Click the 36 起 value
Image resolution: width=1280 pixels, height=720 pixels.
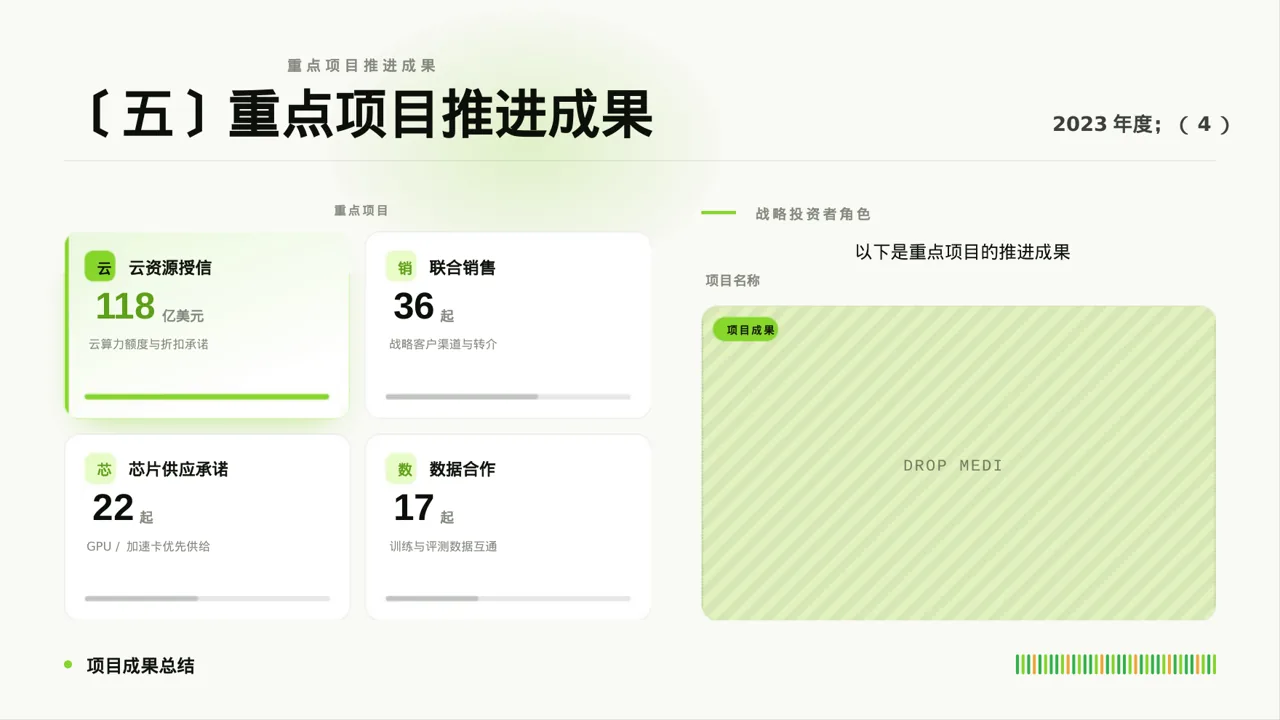coord(423,307)
